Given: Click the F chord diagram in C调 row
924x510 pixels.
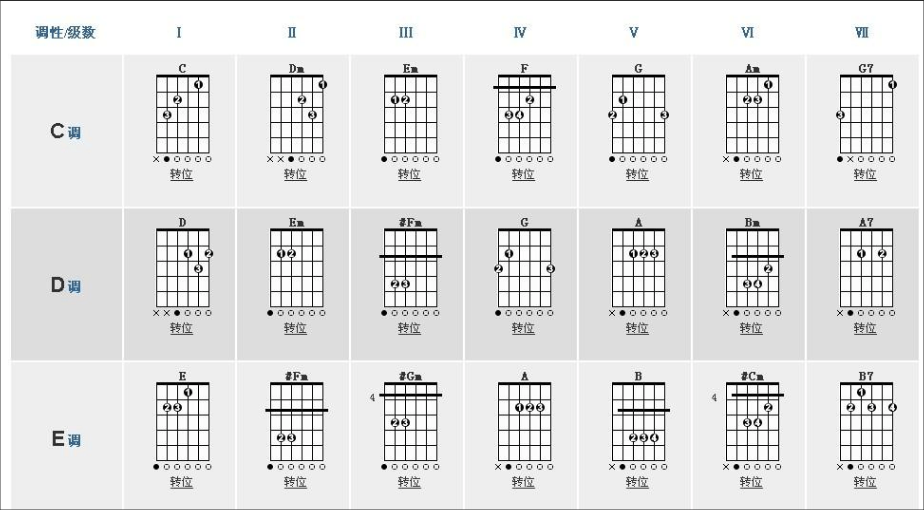Looking at the screenshot, I should [524, 113].
